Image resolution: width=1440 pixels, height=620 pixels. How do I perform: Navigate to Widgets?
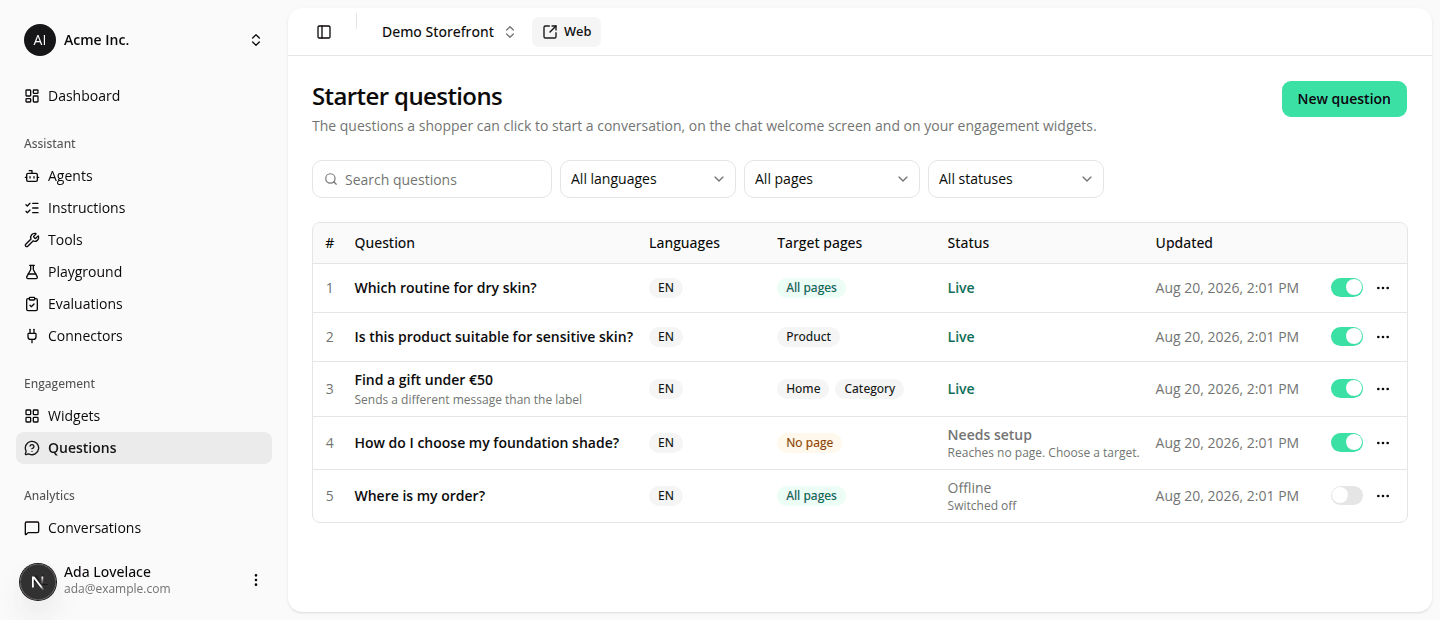click(144, 416)
